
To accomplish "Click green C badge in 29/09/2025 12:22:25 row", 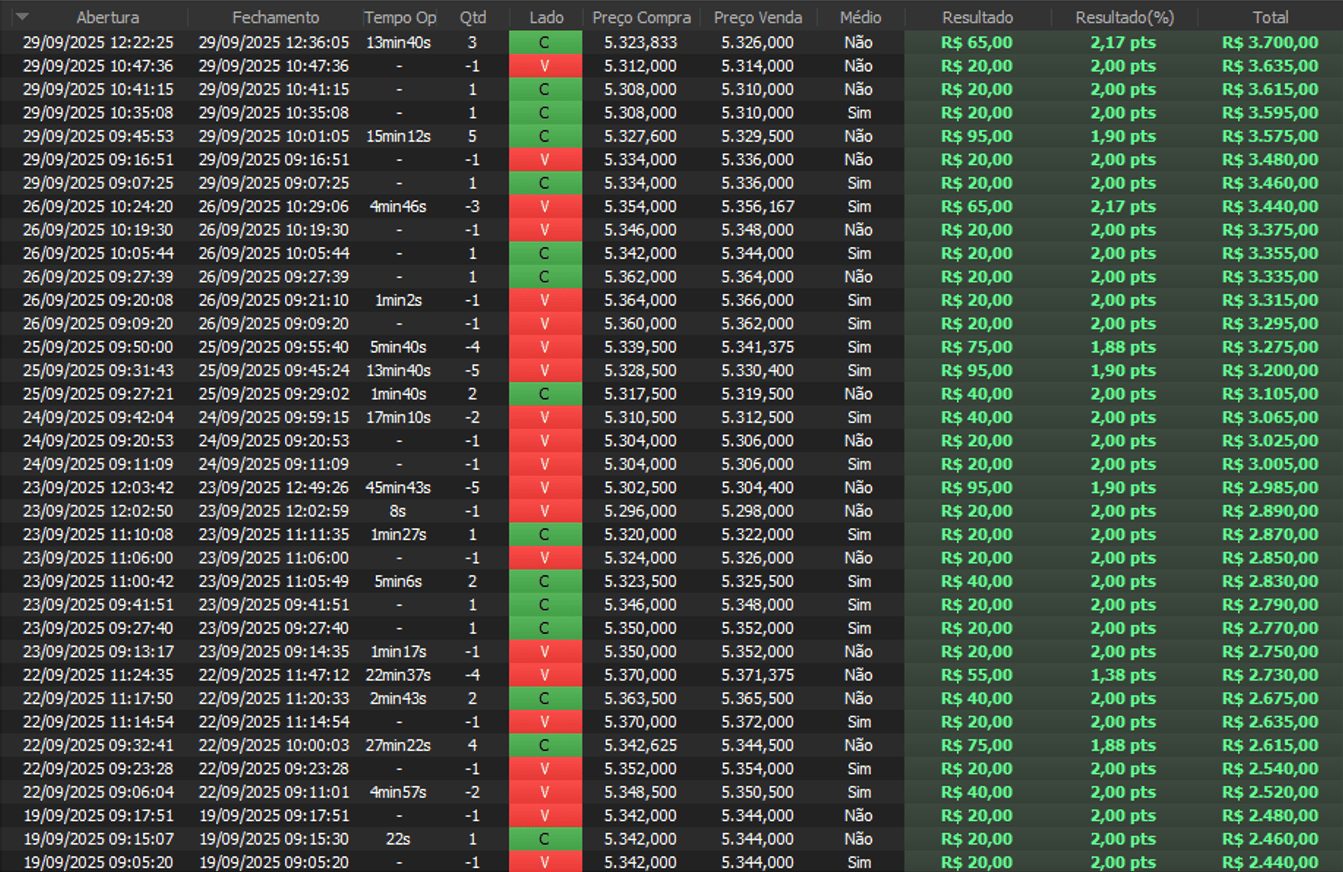I will (545, 42).
